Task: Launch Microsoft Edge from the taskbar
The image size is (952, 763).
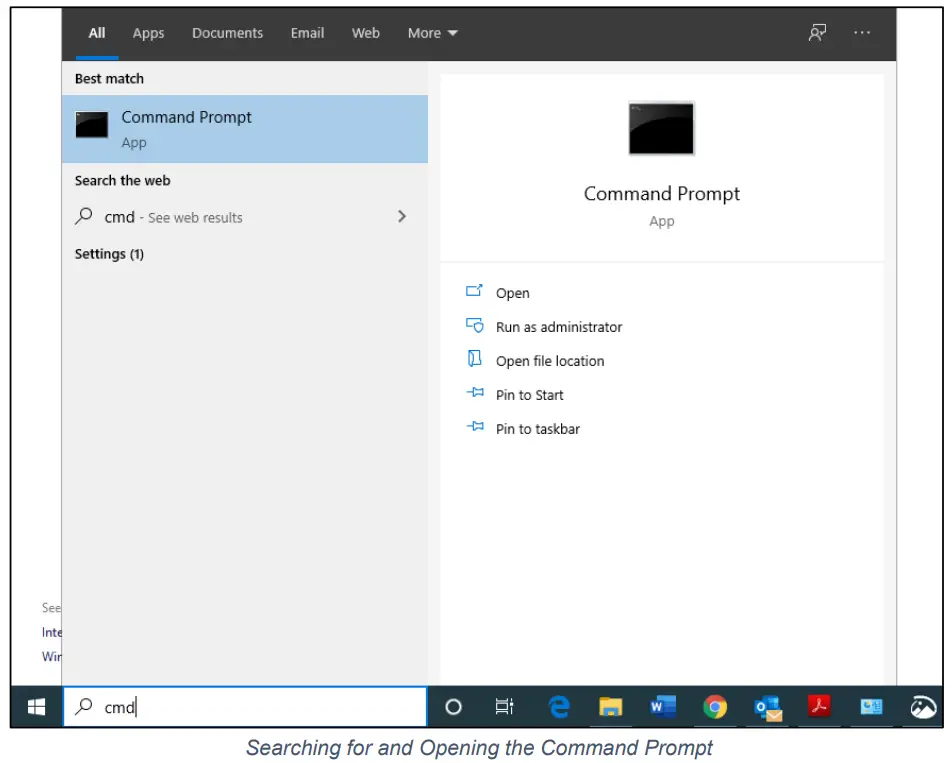Action: coord(559,707)
